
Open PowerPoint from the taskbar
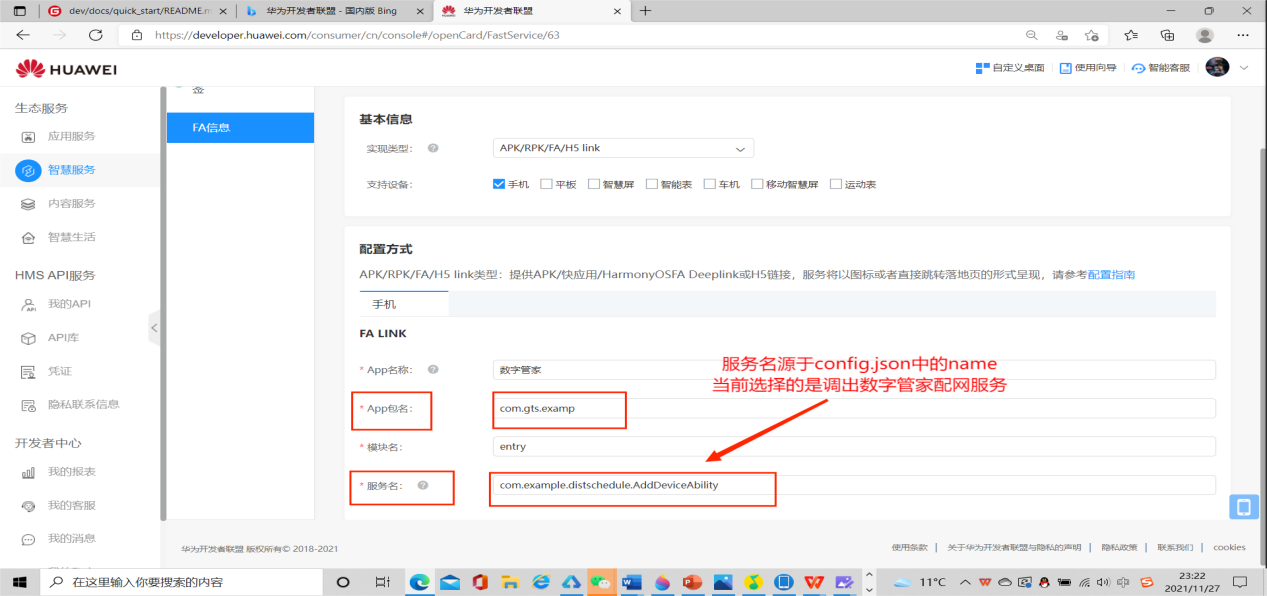pyautogui.click(x=692, y=582)
